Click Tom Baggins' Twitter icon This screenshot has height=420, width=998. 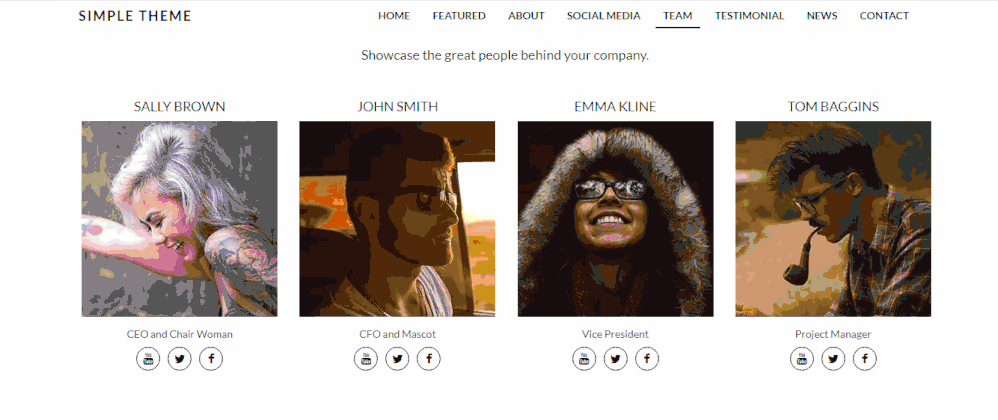[833, 359]
